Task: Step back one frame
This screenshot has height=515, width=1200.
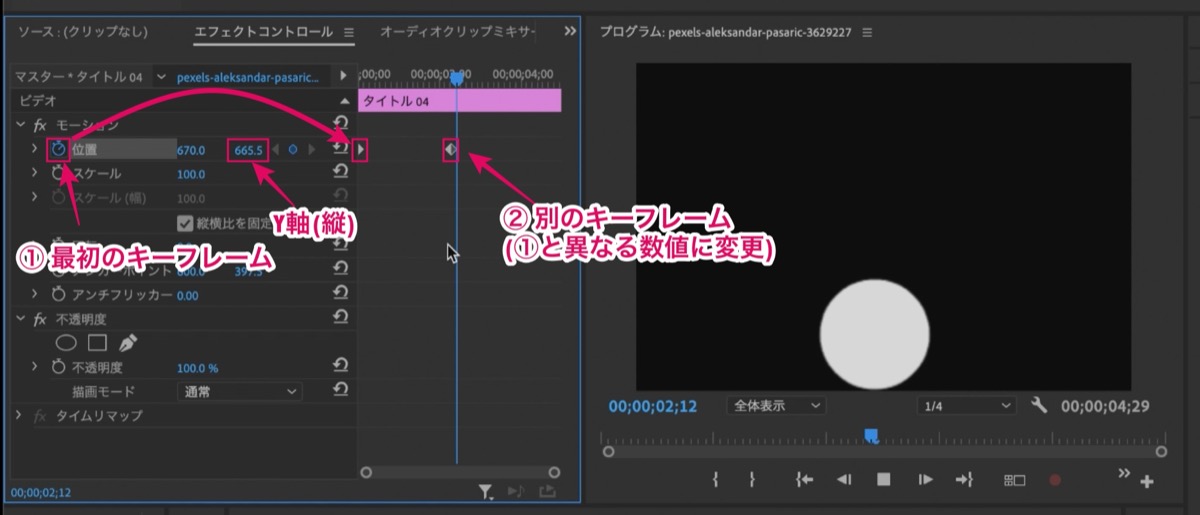Action: [844, 480]
